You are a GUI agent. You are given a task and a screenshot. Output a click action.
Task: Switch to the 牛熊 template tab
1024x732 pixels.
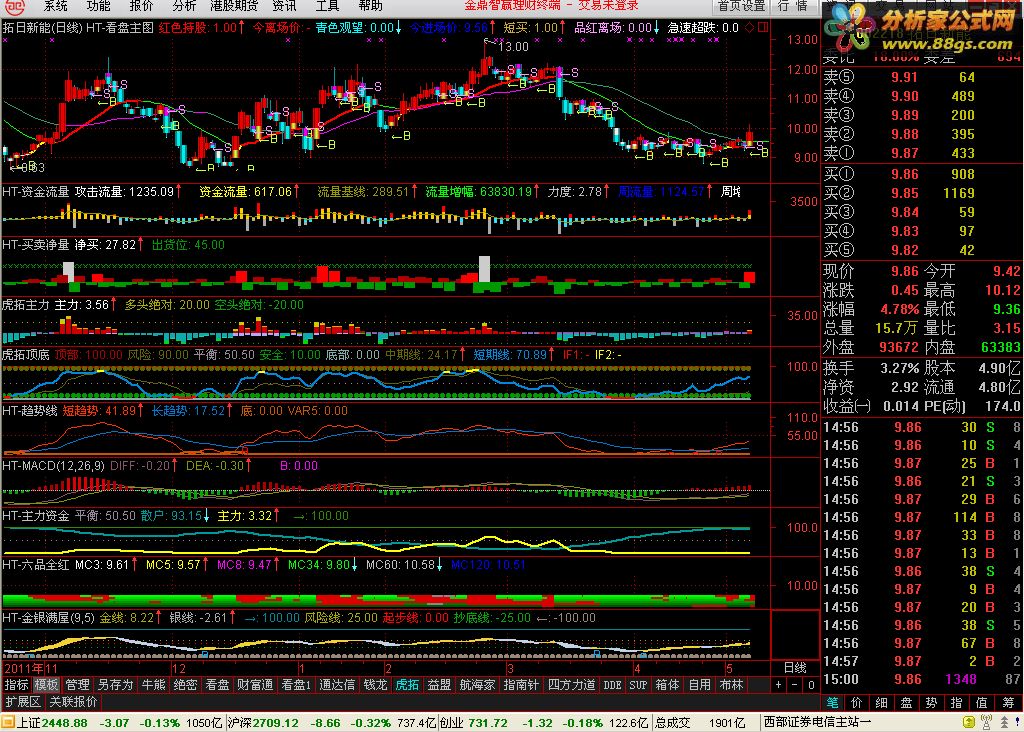pos(153,684)
